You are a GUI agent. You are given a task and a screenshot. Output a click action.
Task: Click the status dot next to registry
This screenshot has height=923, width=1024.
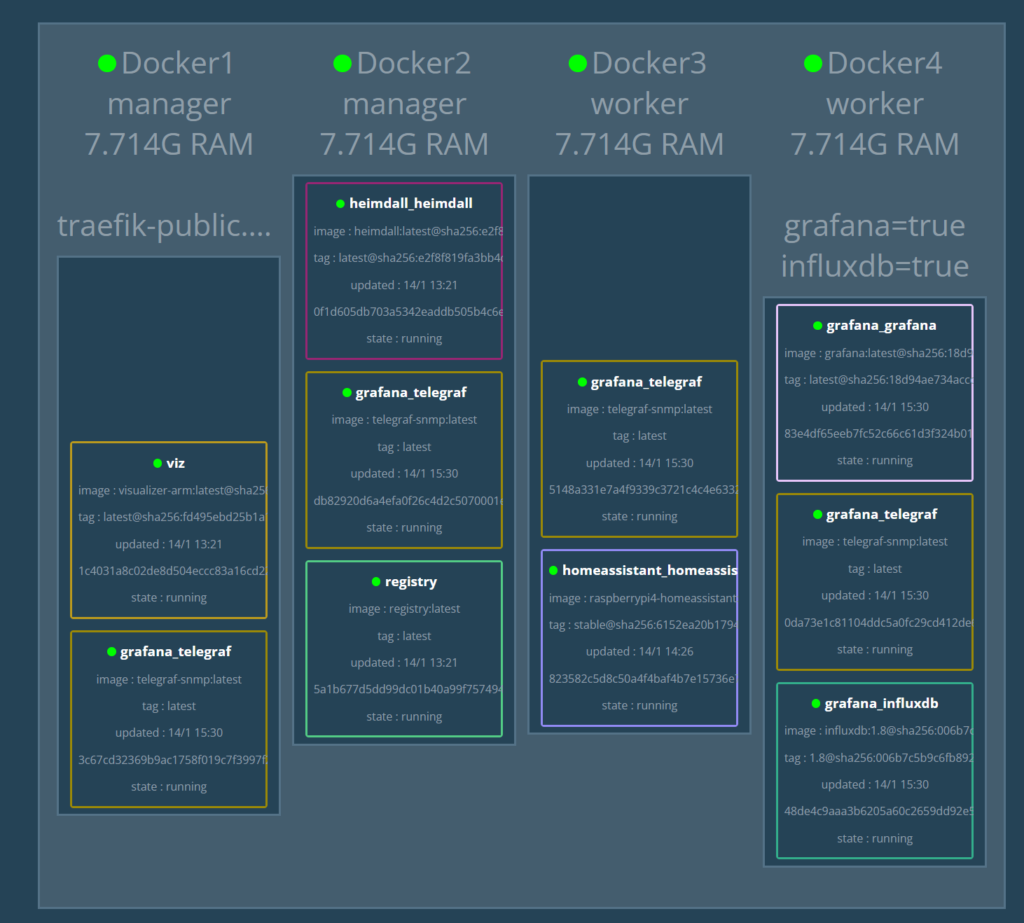[x=376, y=581]
